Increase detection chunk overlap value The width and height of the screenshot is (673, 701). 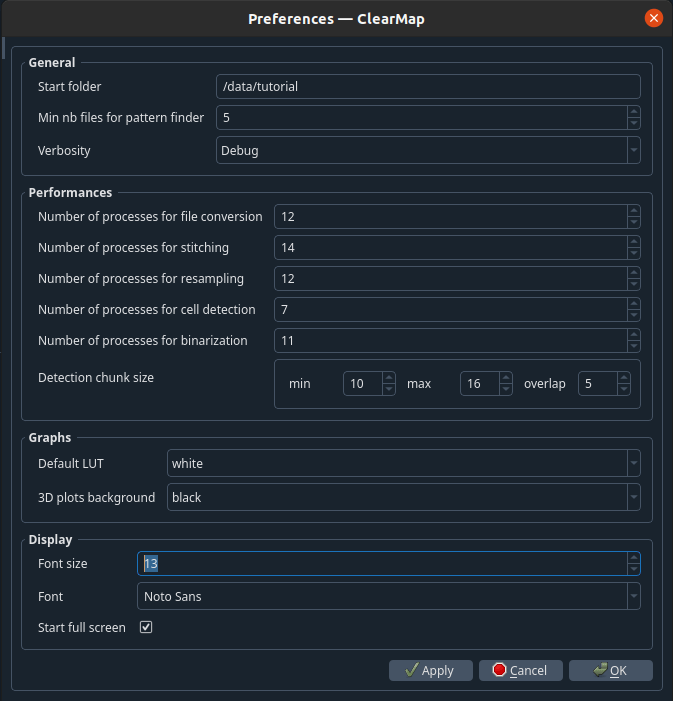pyautogui.click(x=624, y=378)
